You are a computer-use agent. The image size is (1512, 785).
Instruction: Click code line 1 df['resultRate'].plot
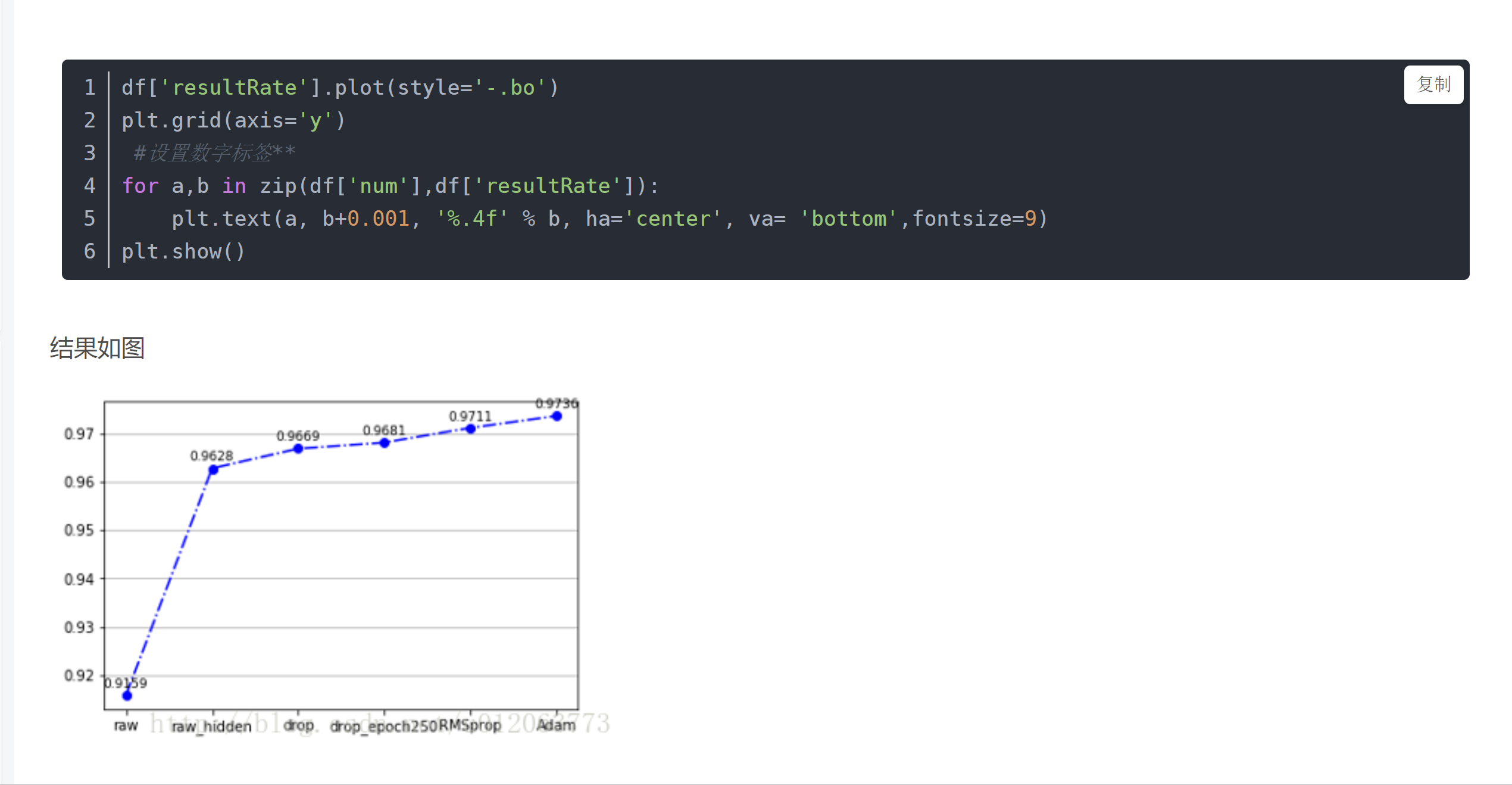click(x=340, y=88)
